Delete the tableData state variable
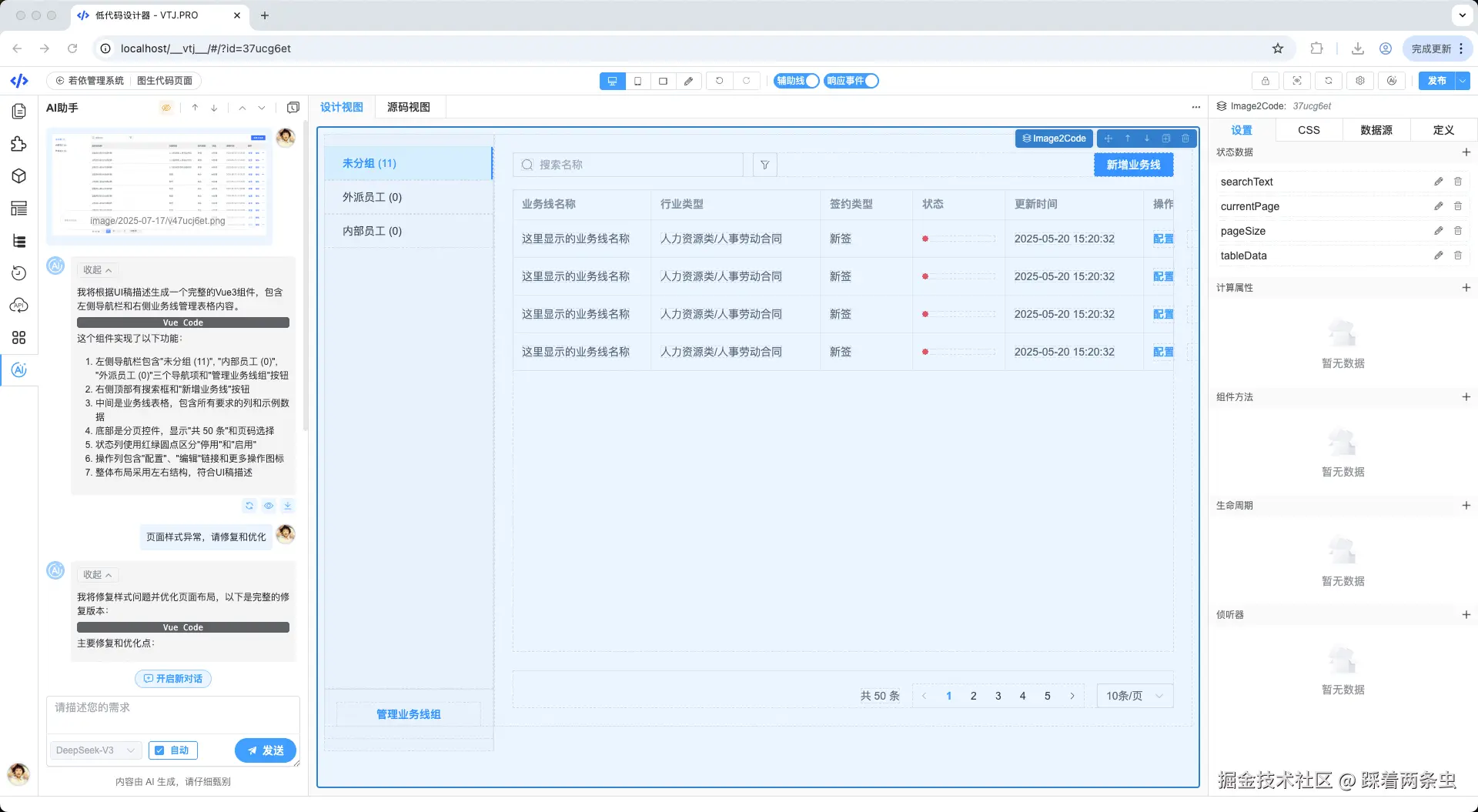This screenshot has width=1478, height=812. click(1458, 256)
